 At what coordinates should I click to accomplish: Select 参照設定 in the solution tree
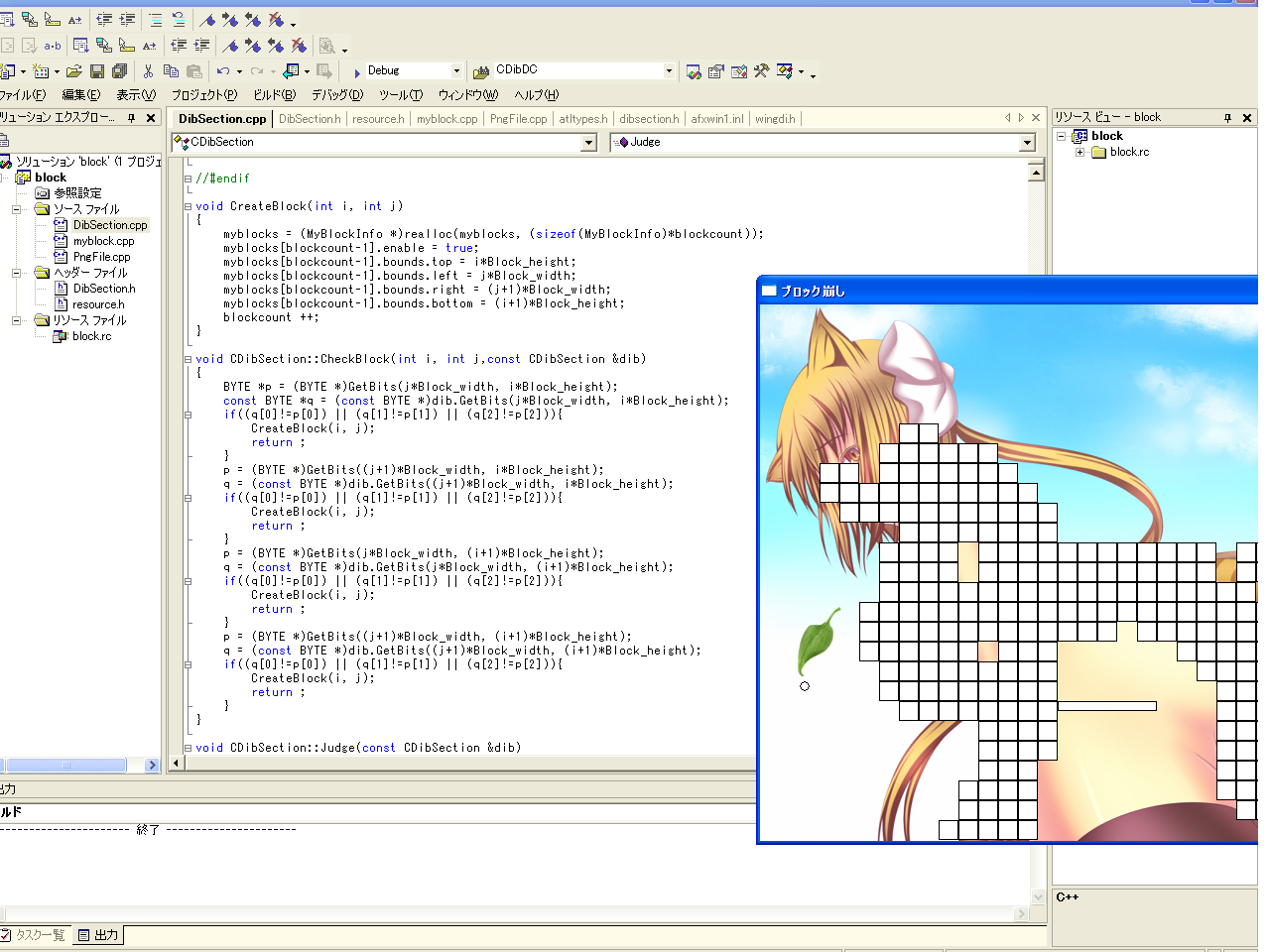click(x=77, y=193)
